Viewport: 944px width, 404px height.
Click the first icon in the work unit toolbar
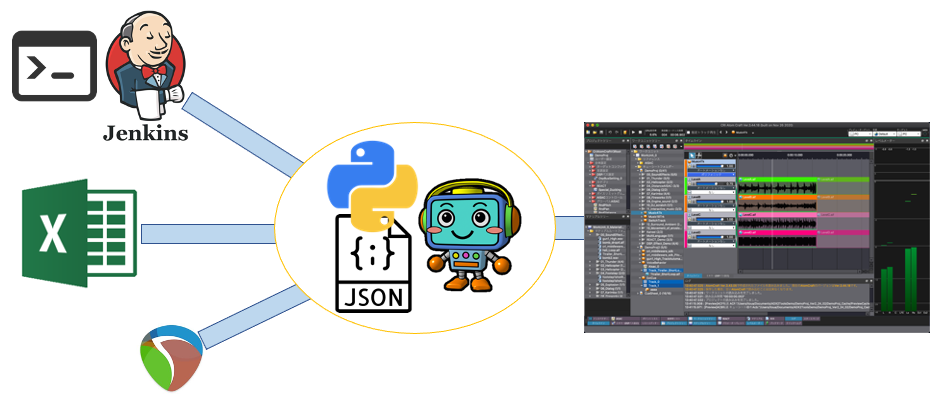tap(635, 146)
